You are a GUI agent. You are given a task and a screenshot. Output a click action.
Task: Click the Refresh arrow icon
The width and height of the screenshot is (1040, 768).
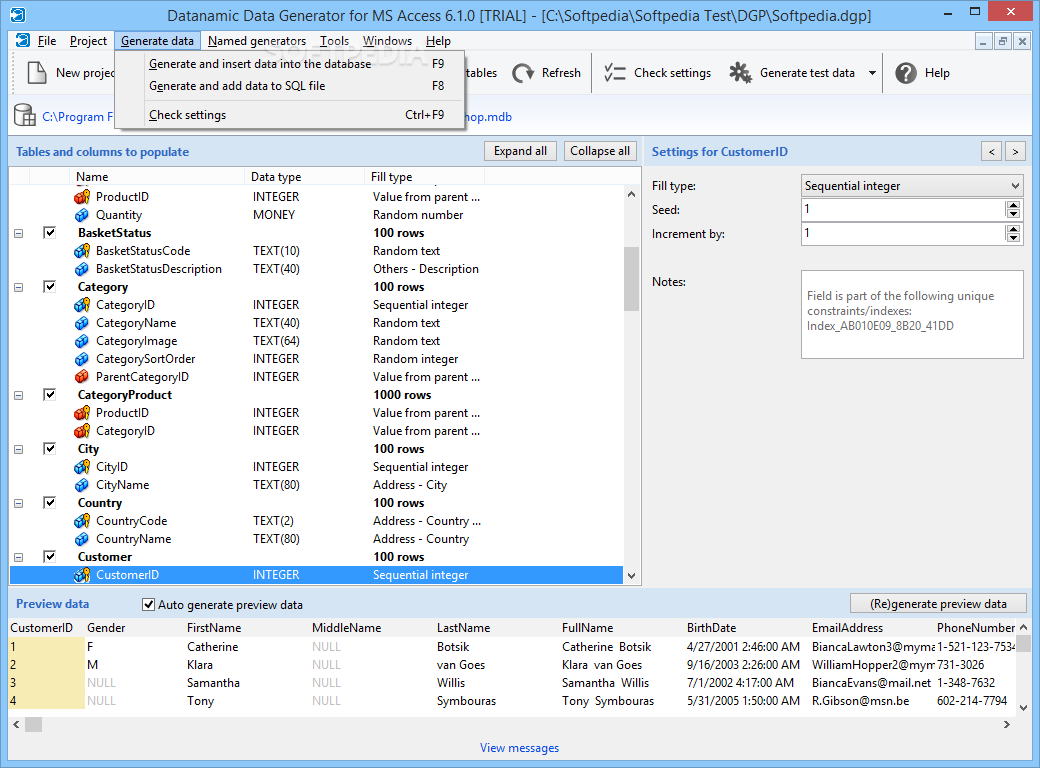(523, 73)
